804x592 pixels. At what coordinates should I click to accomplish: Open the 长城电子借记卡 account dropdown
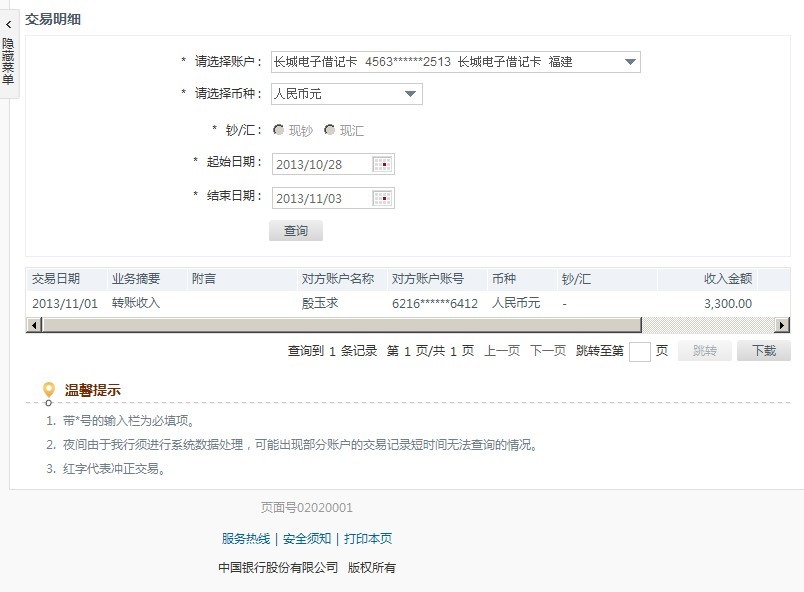point(450,61)
